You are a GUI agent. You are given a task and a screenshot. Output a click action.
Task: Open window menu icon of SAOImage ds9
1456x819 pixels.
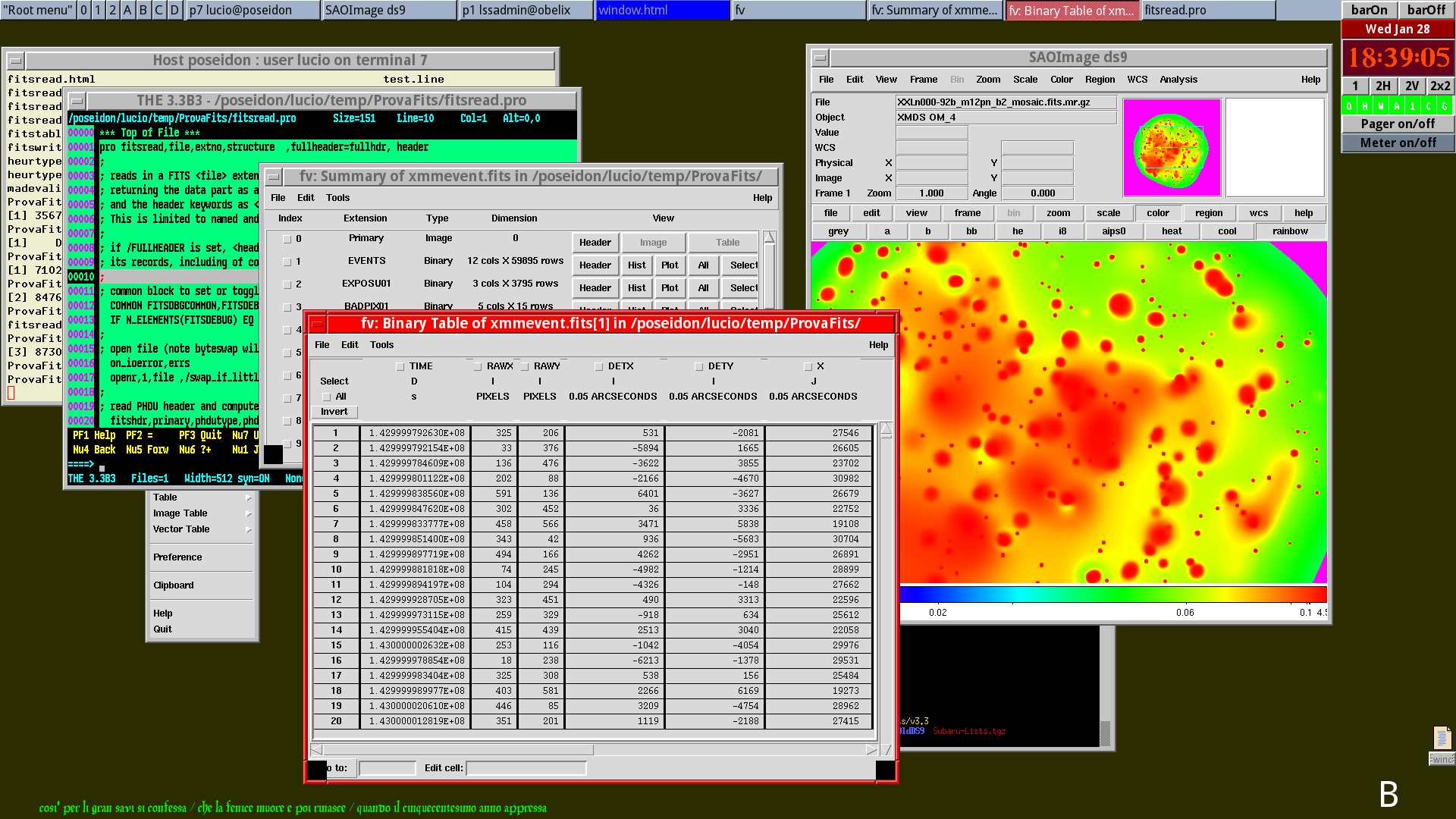click(820, 58)
